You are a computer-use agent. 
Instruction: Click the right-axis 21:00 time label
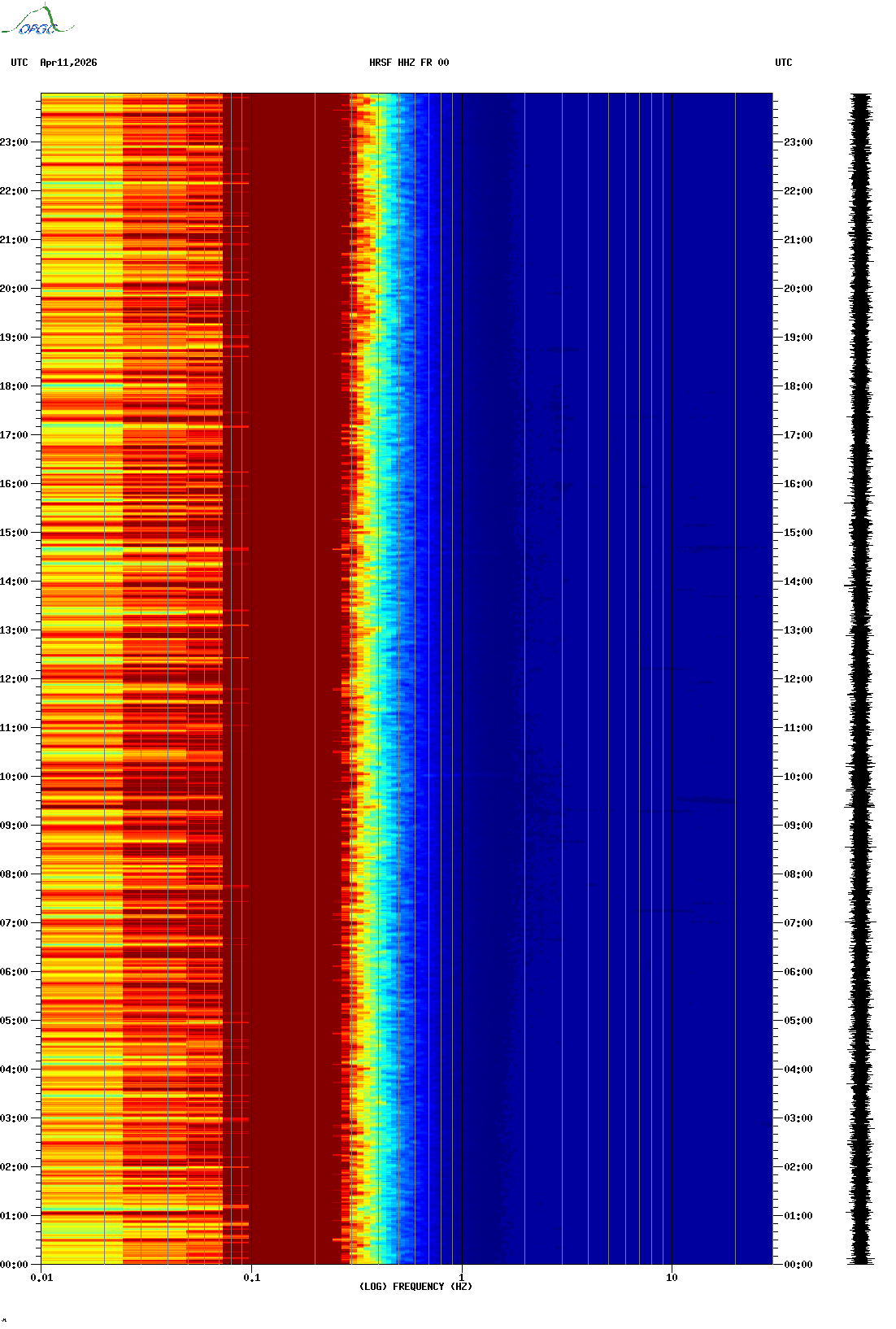pyautogui.click(x=798, y=240)
